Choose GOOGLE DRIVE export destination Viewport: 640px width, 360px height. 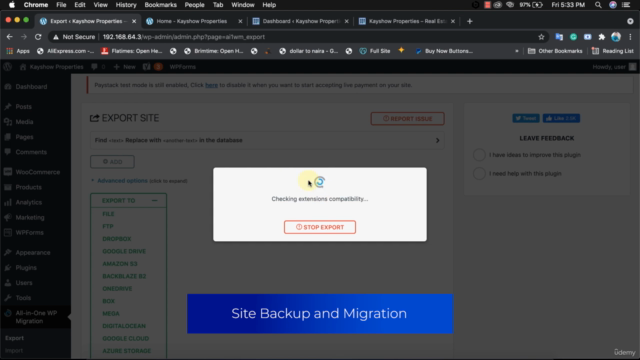click(124, 251)
